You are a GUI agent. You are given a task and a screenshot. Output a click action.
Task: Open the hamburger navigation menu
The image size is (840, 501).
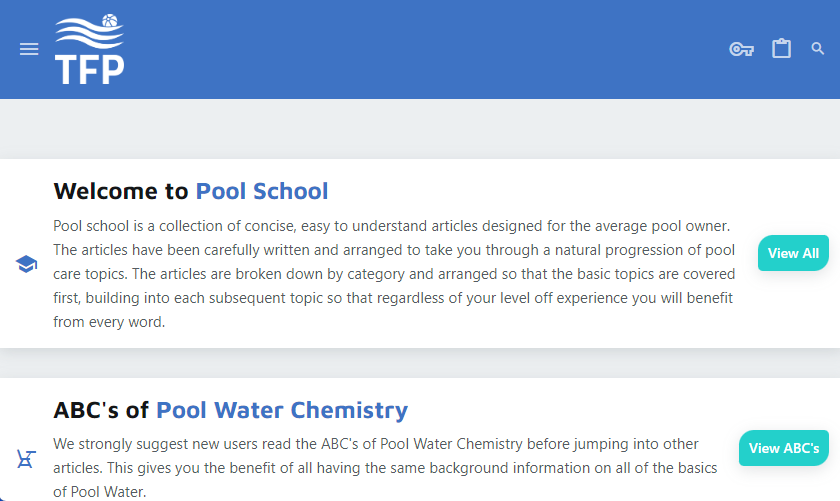point(29,49)
